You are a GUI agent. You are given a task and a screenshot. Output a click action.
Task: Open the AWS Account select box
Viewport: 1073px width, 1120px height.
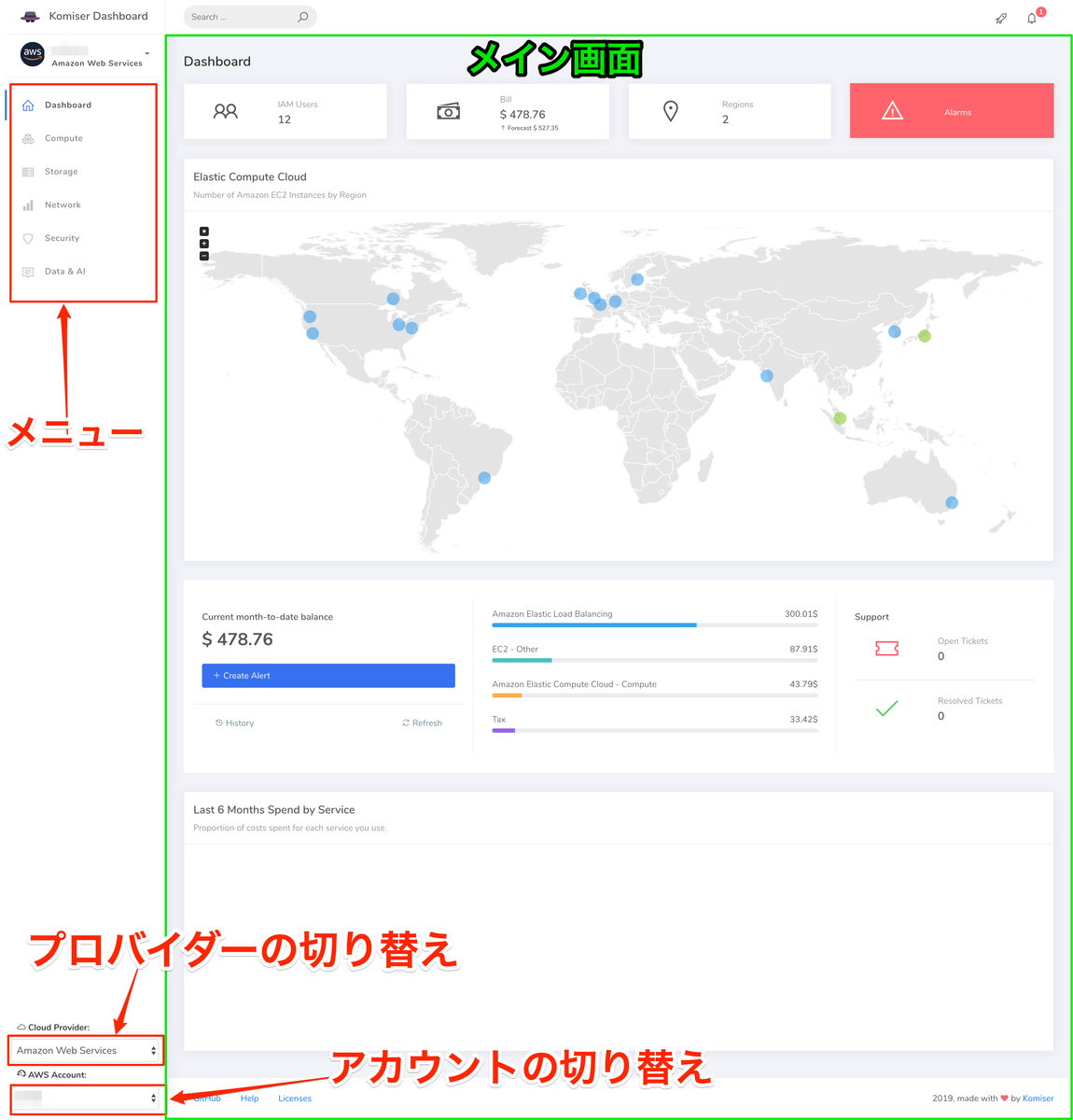tap(86, 1099)
